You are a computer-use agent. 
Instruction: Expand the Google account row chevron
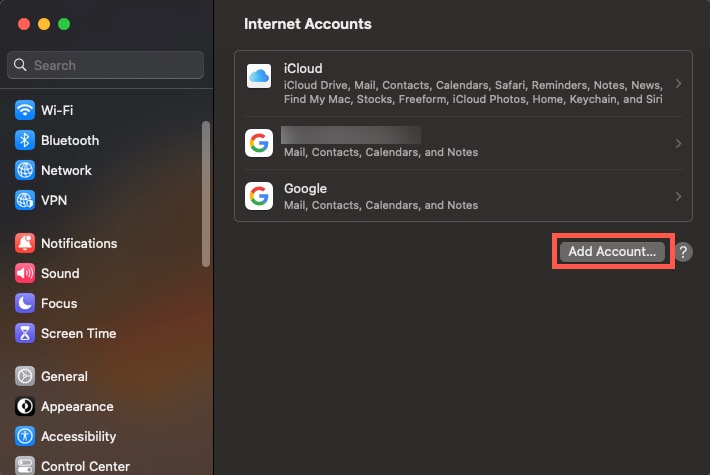[x=678, y=197]
